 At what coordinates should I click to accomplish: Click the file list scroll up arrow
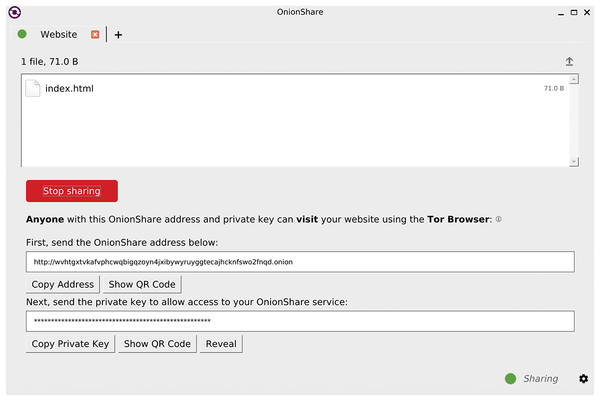(x=574, y=79)
